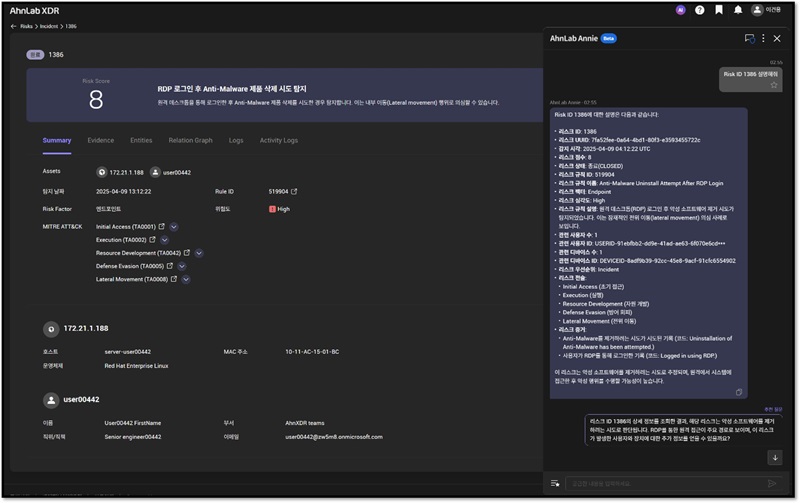The image size is (800, 503).
Task: Click the user00442 asset chip
Action: pos(171,172)
